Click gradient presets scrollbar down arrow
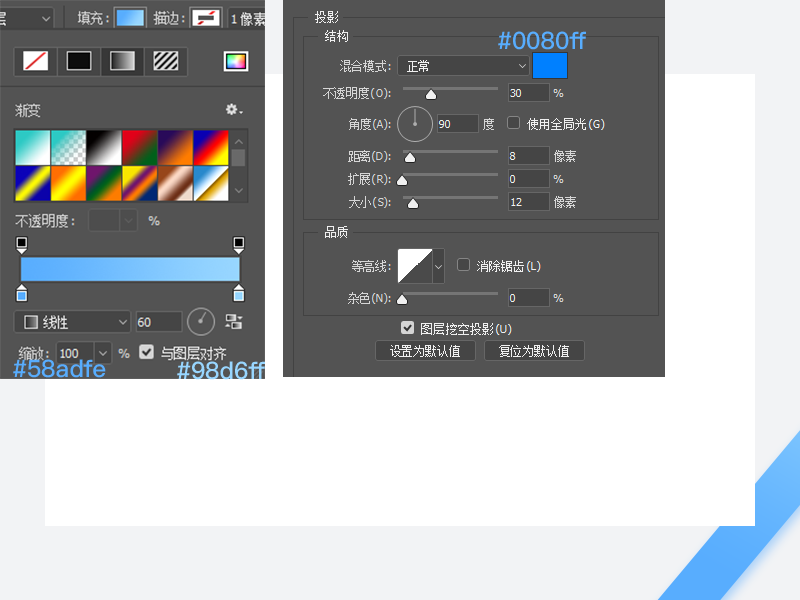This screenshot has height=600, width=800. point(238,190)
